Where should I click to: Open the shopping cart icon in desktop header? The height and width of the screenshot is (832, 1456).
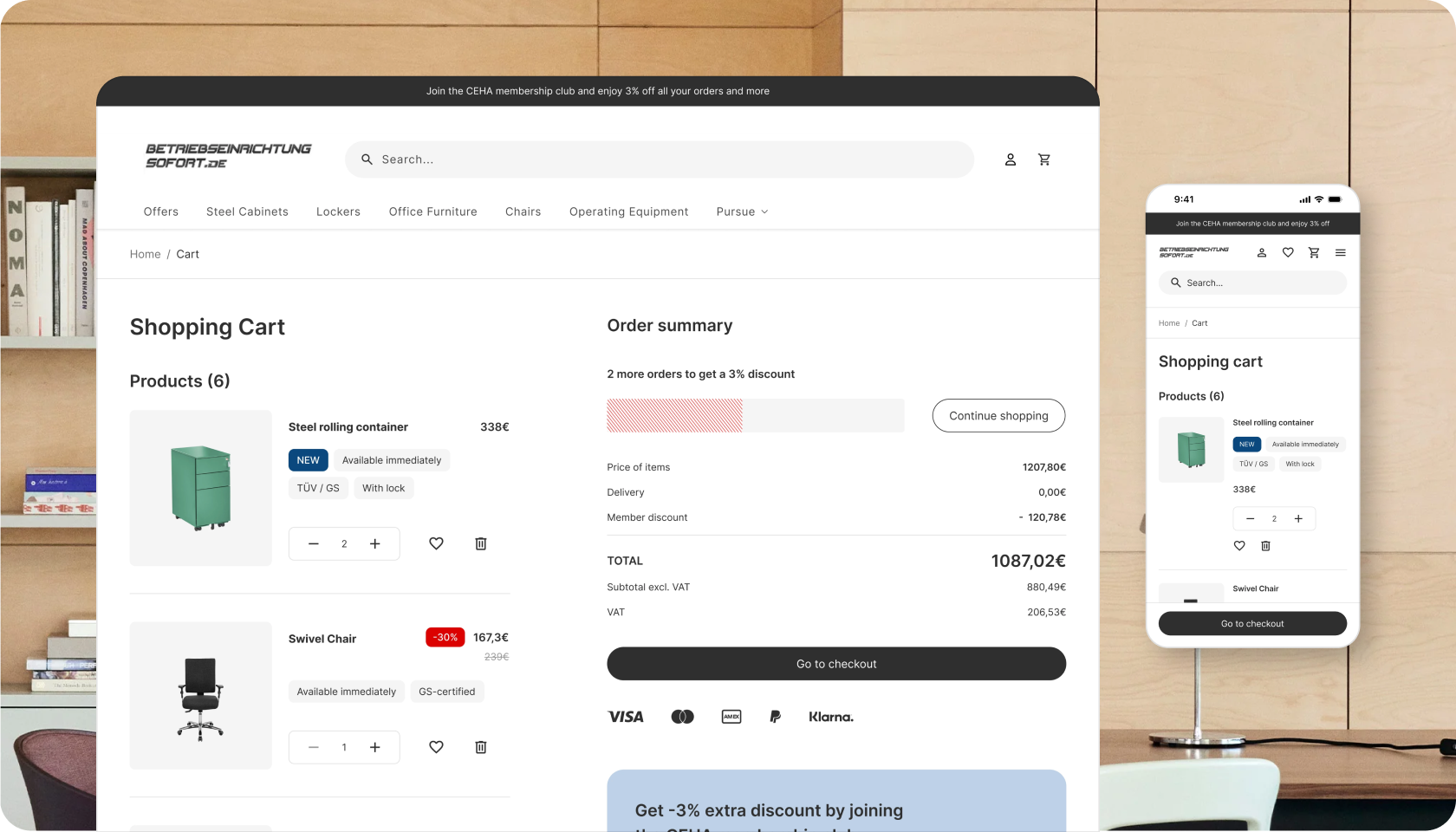pos(1044,159)
